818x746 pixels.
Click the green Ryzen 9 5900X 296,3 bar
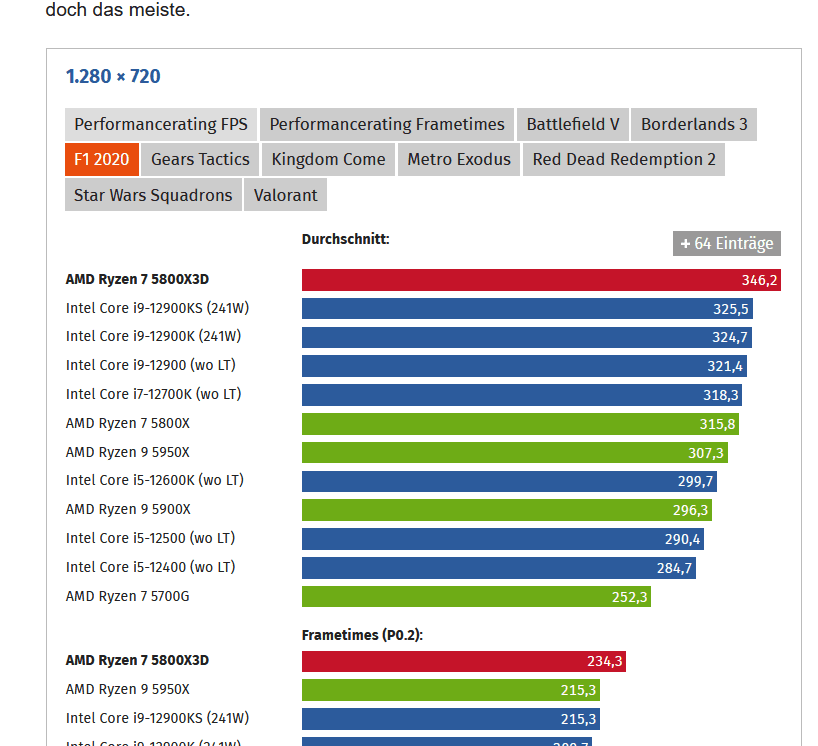(x=507, y=510)
